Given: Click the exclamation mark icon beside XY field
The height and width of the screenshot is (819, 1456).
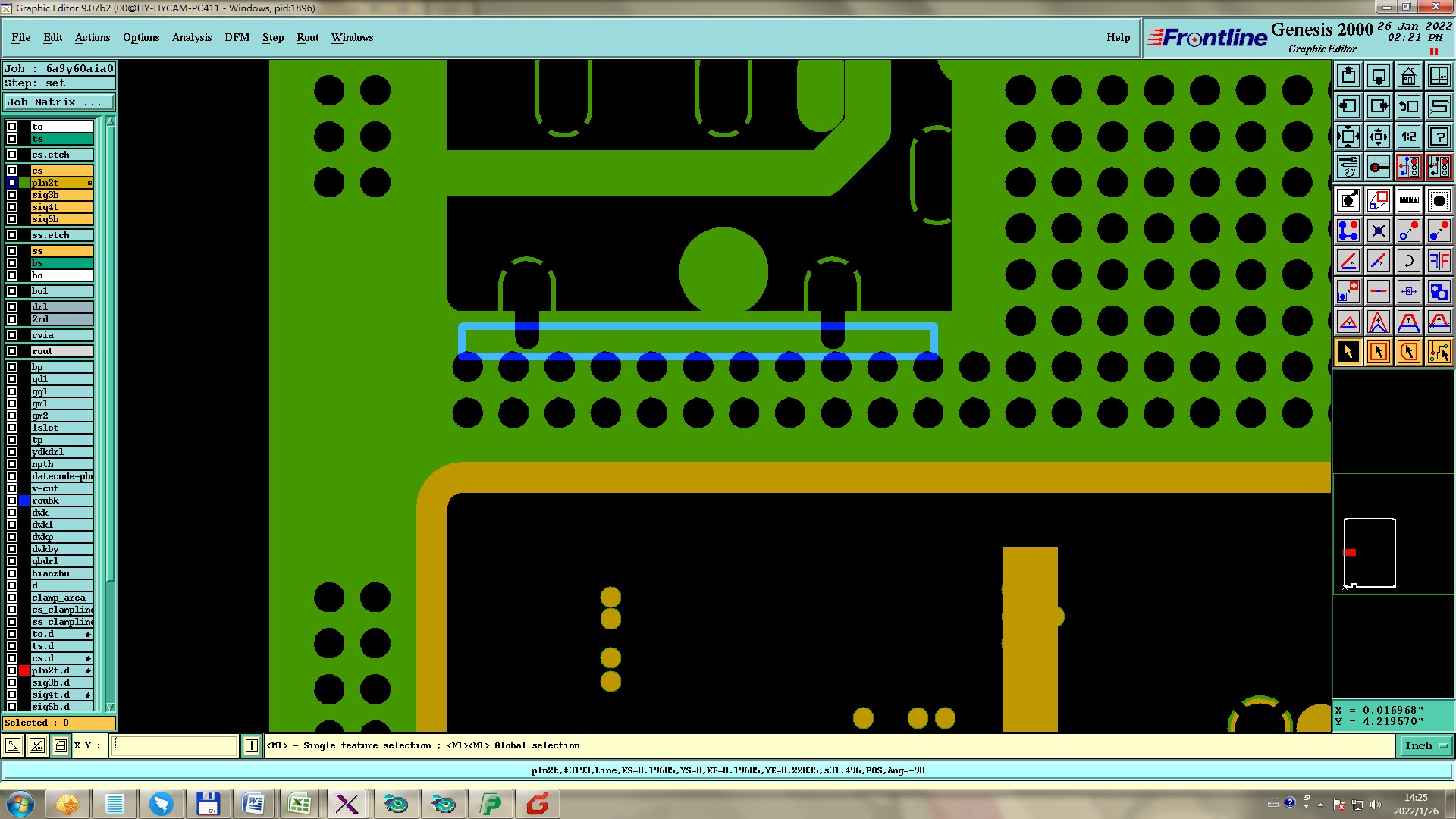Looking at the screenshot, I should click(x=252, y=745).
